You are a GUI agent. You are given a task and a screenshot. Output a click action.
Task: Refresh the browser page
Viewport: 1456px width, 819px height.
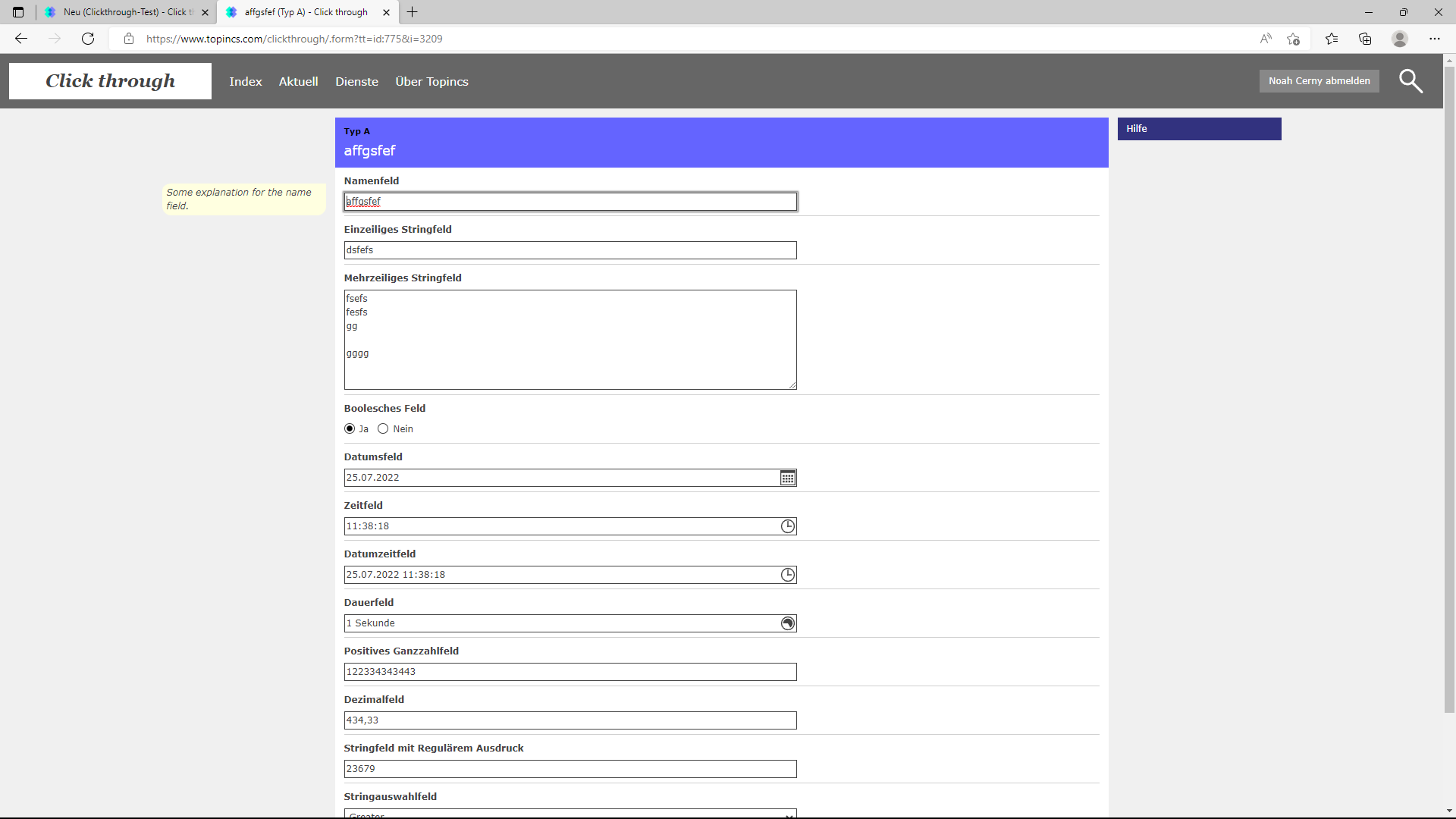88,39
